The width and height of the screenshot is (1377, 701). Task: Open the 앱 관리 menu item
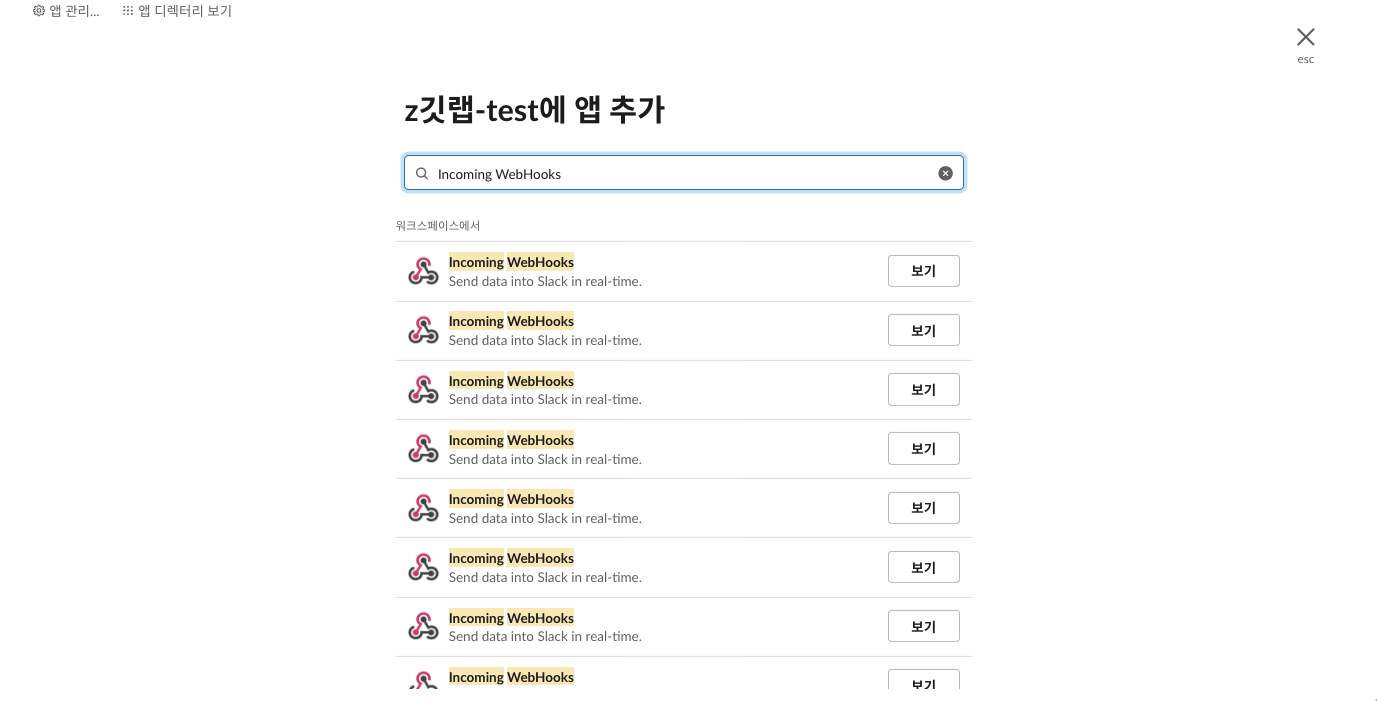click(66, 11)
